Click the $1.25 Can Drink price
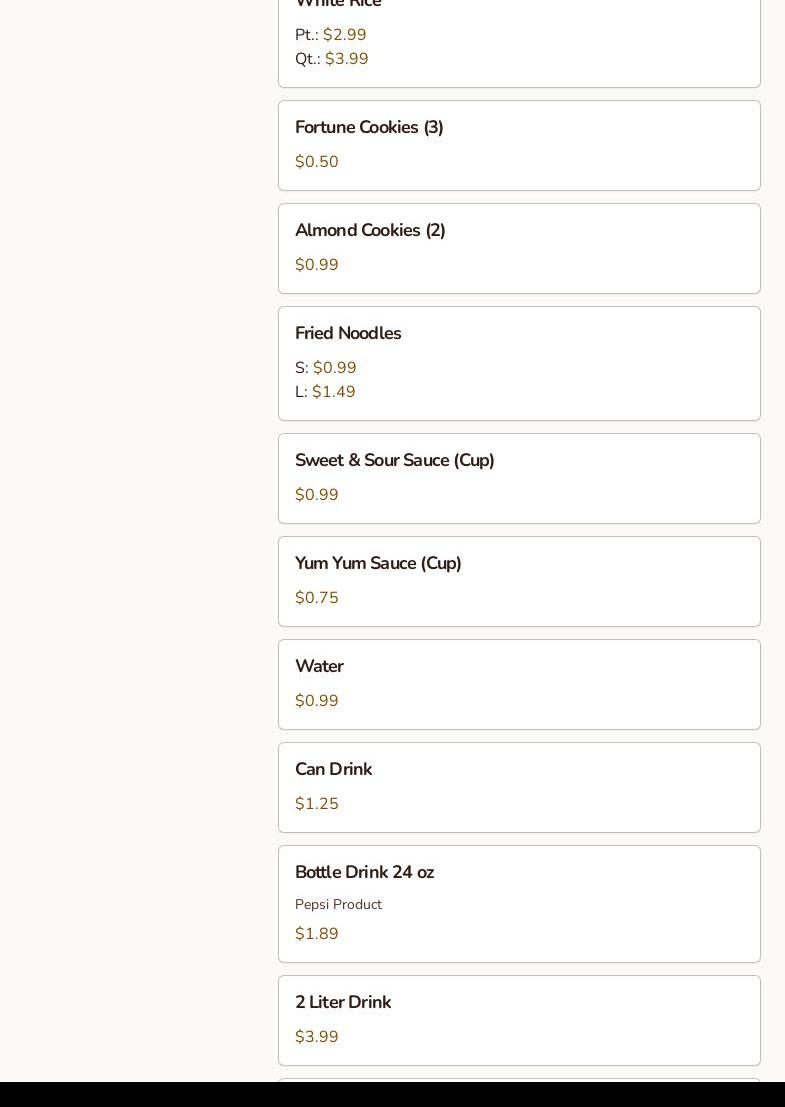785x1107 pixels. (x=317, y=804)
